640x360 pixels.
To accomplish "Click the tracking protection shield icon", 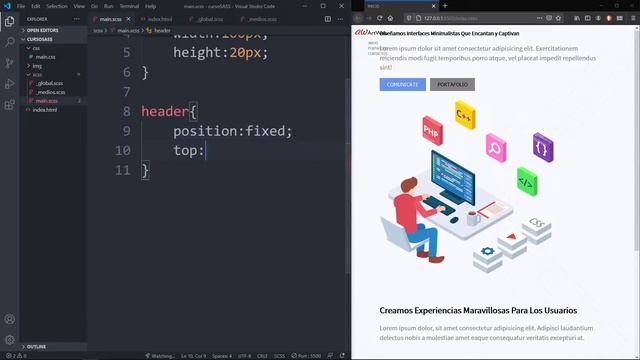I will [x=409, y=18].
